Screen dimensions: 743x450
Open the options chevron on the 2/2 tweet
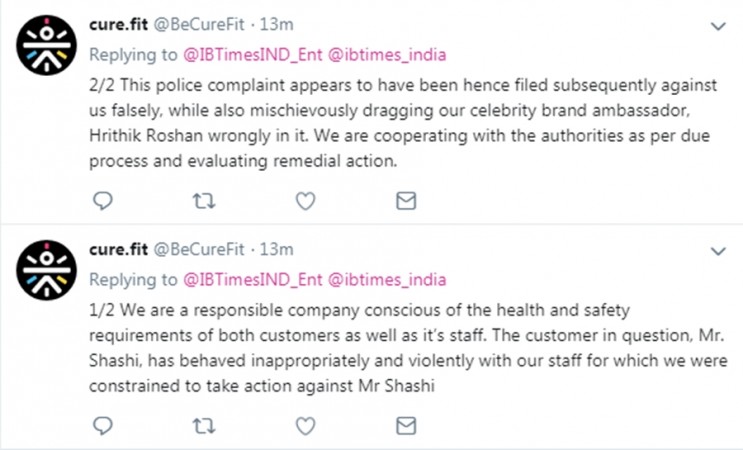pos(718,26)
